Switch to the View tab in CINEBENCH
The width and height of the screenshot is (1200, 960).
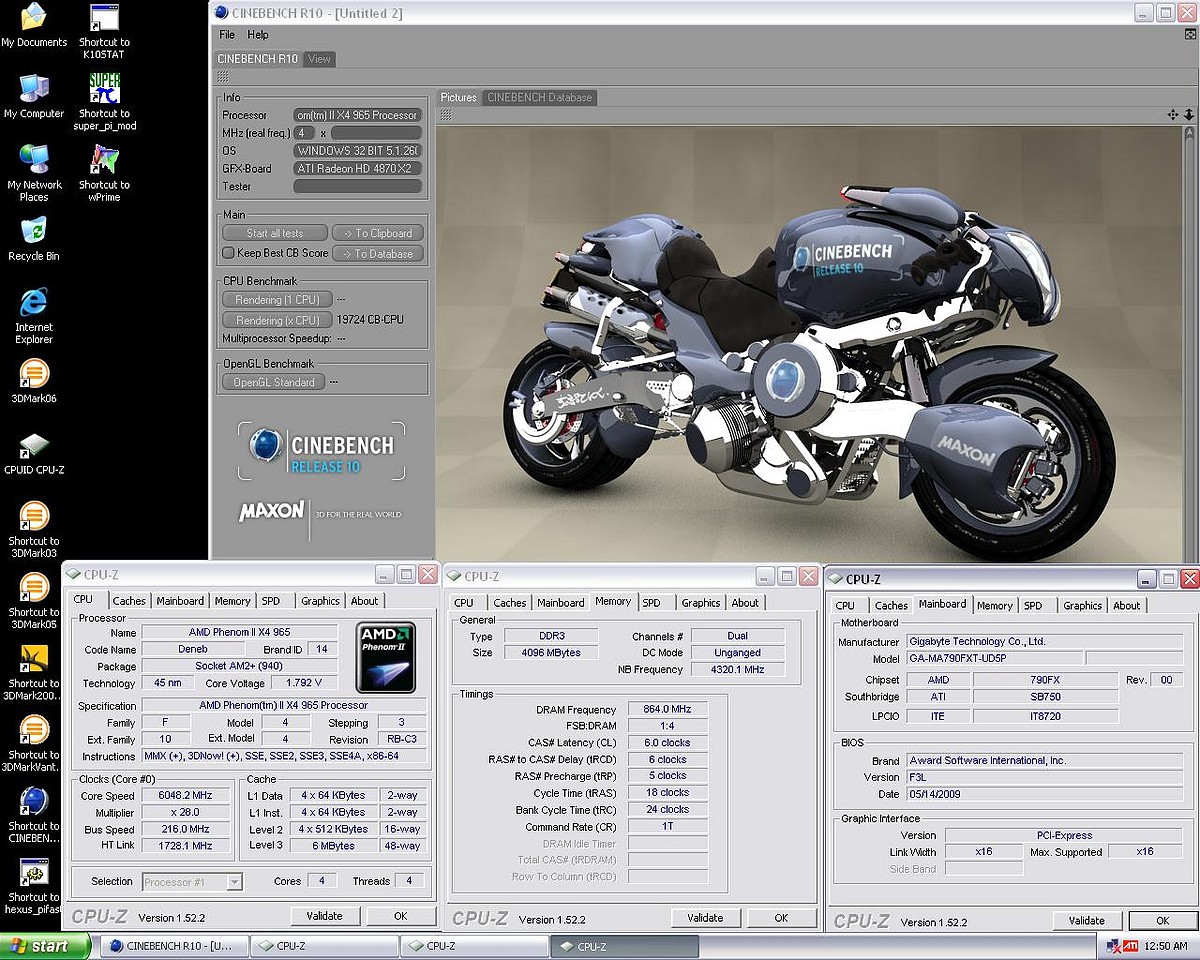point(319,59)
